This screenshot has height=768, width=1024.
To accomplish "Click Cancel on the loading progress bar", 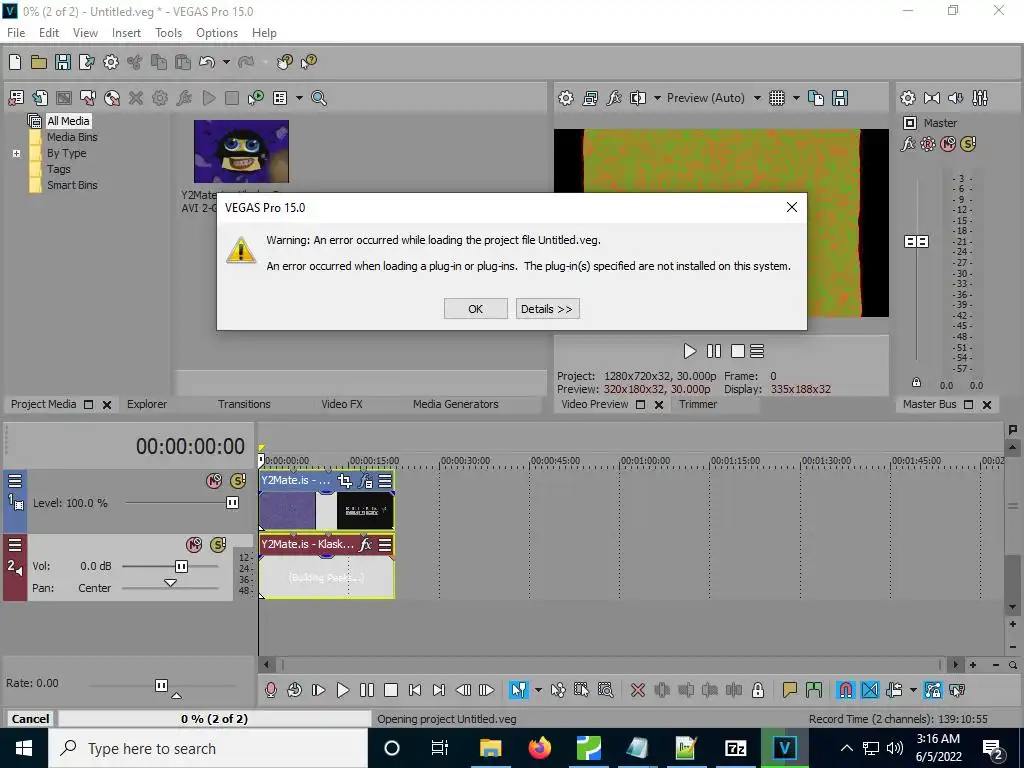I will point(30,719).
